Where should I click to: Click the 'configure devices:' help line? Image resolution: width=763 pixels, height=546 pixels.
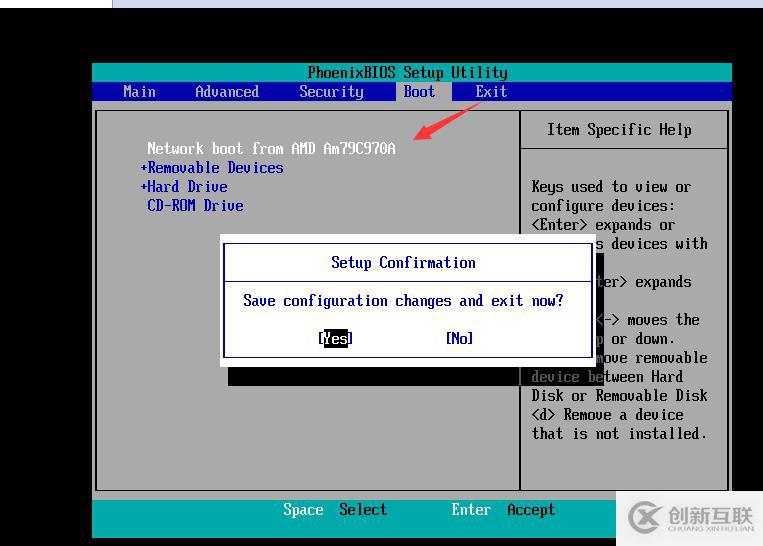[x=603, y=206]
